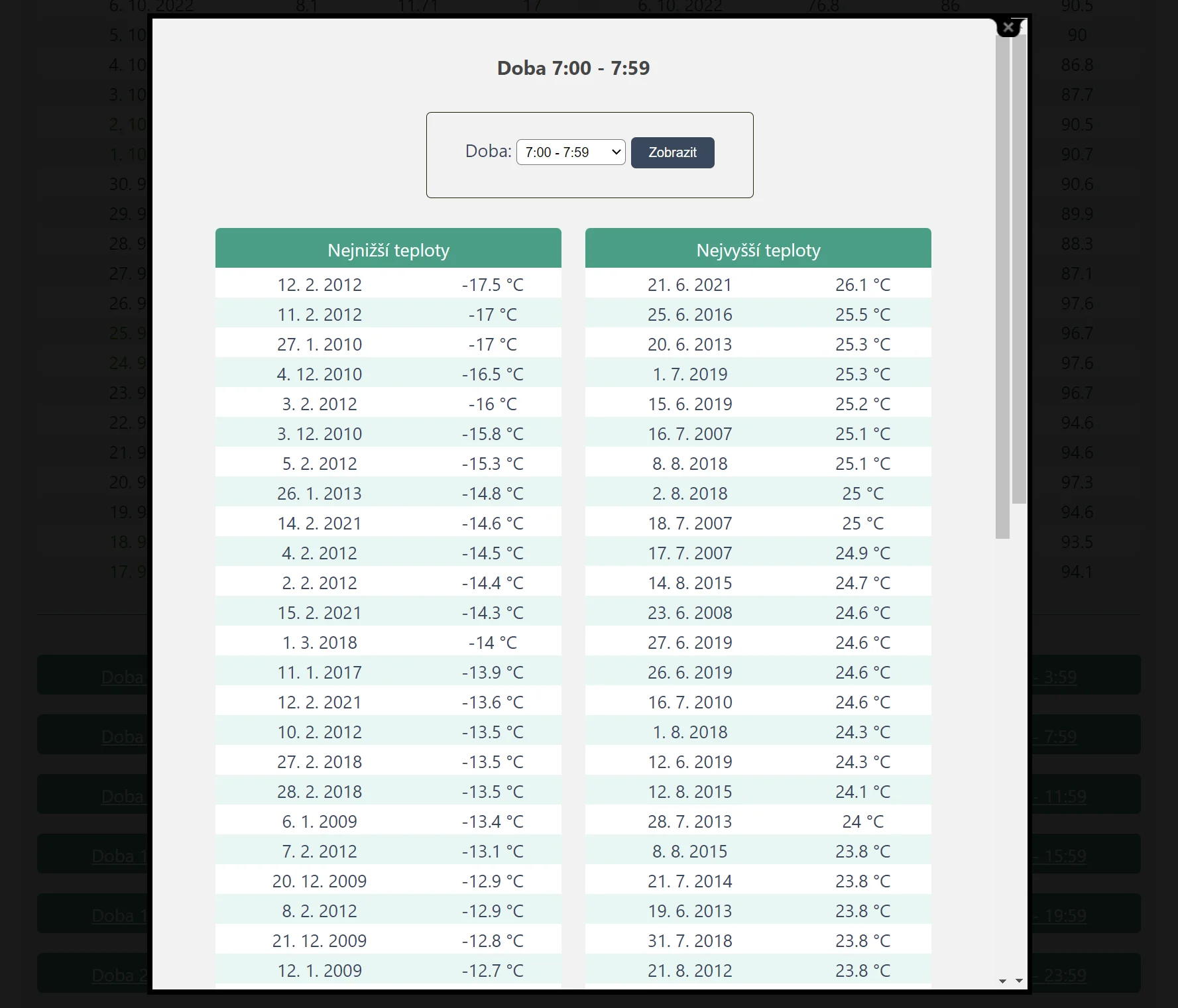This screenshot has width=1178, height=1008.
Task: Select the 21. 6. 2021 date cell
Action: tap(689, 285)
